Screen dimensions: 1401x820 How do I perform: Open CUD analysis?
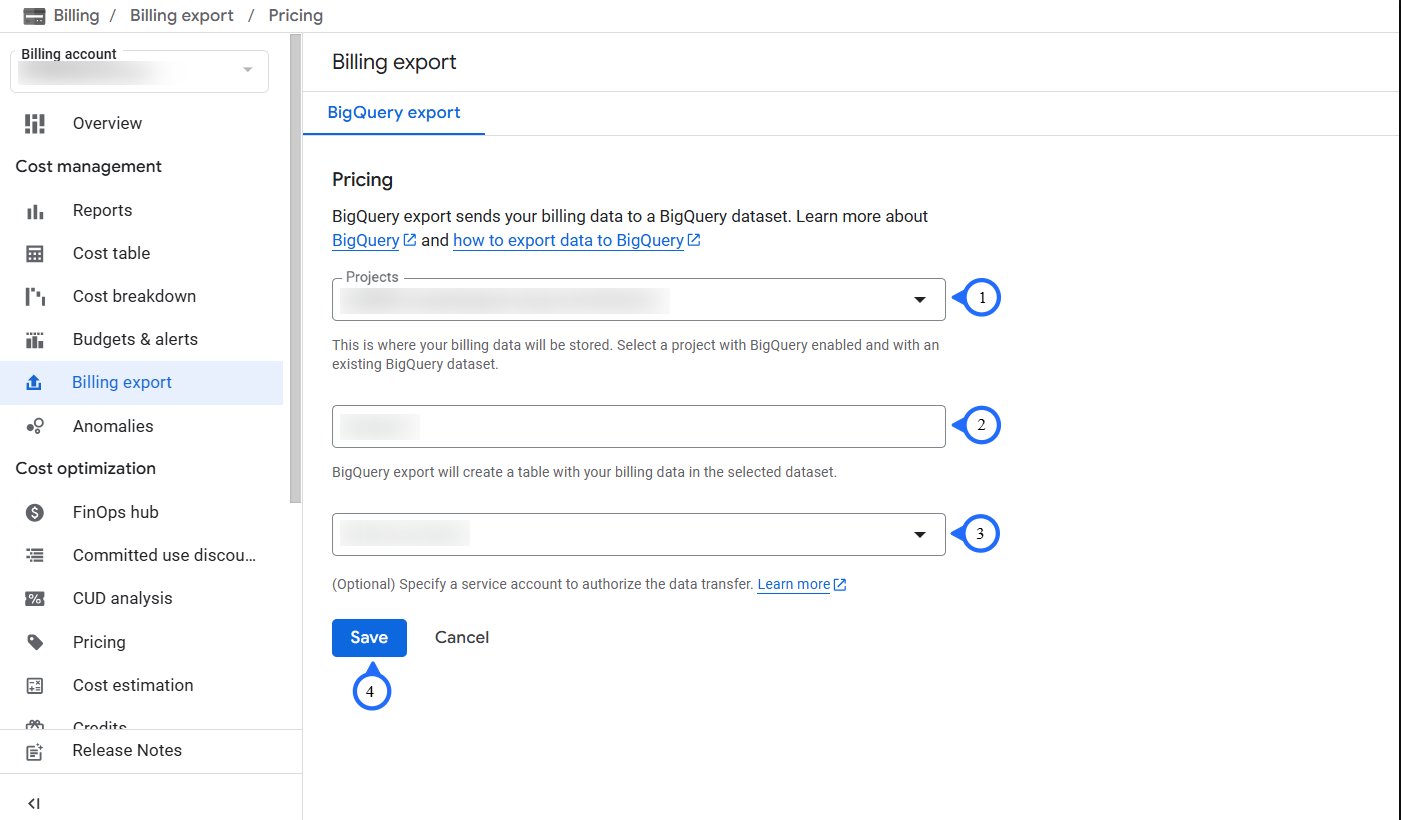pos(122,599)
